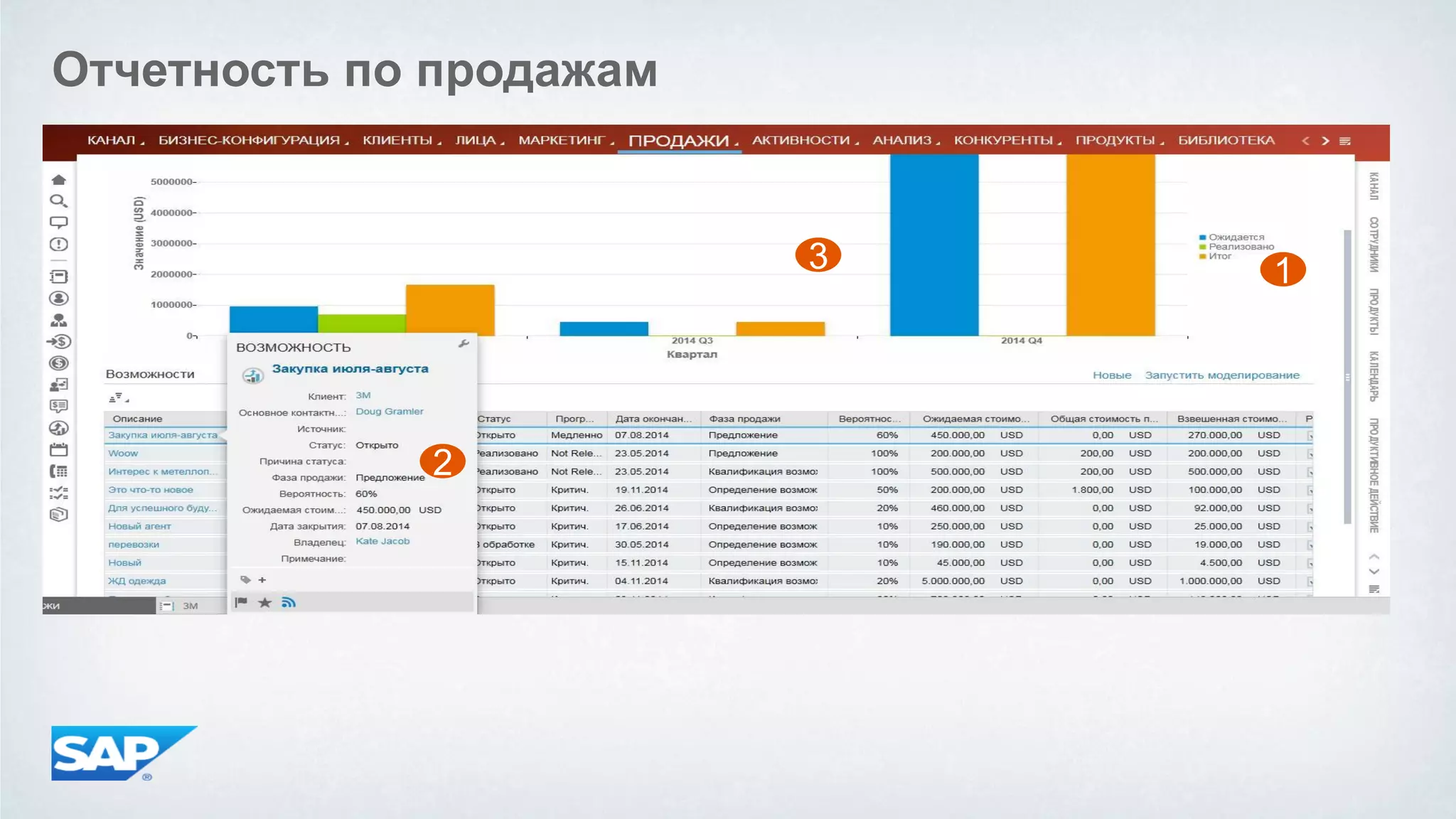This screenshot has height=819, width=1456.
Task: Open row action dropdown for 270.000,00 row
Action: tap(1310, 436)
